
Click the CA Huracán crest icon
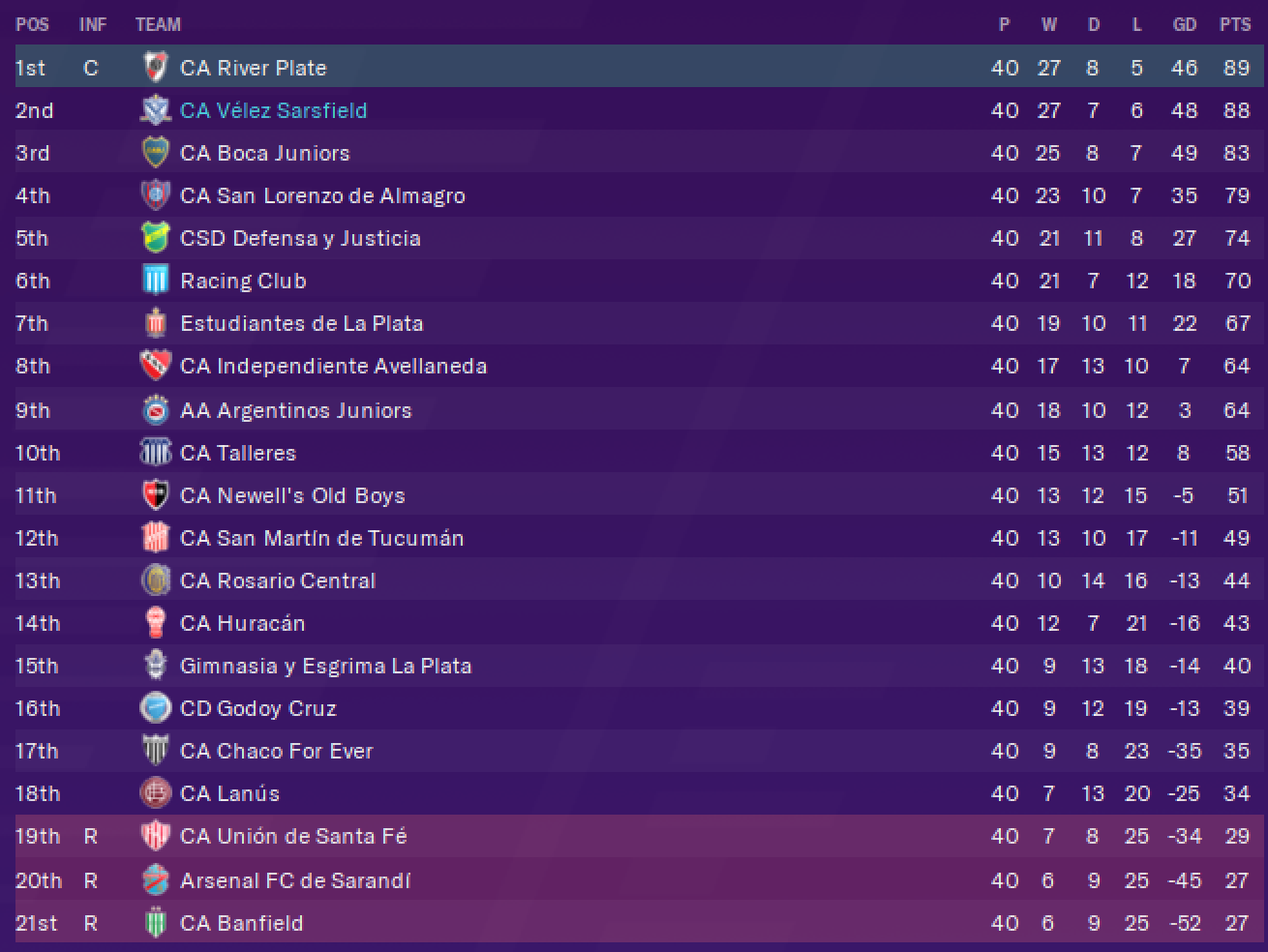click(155, 623)
